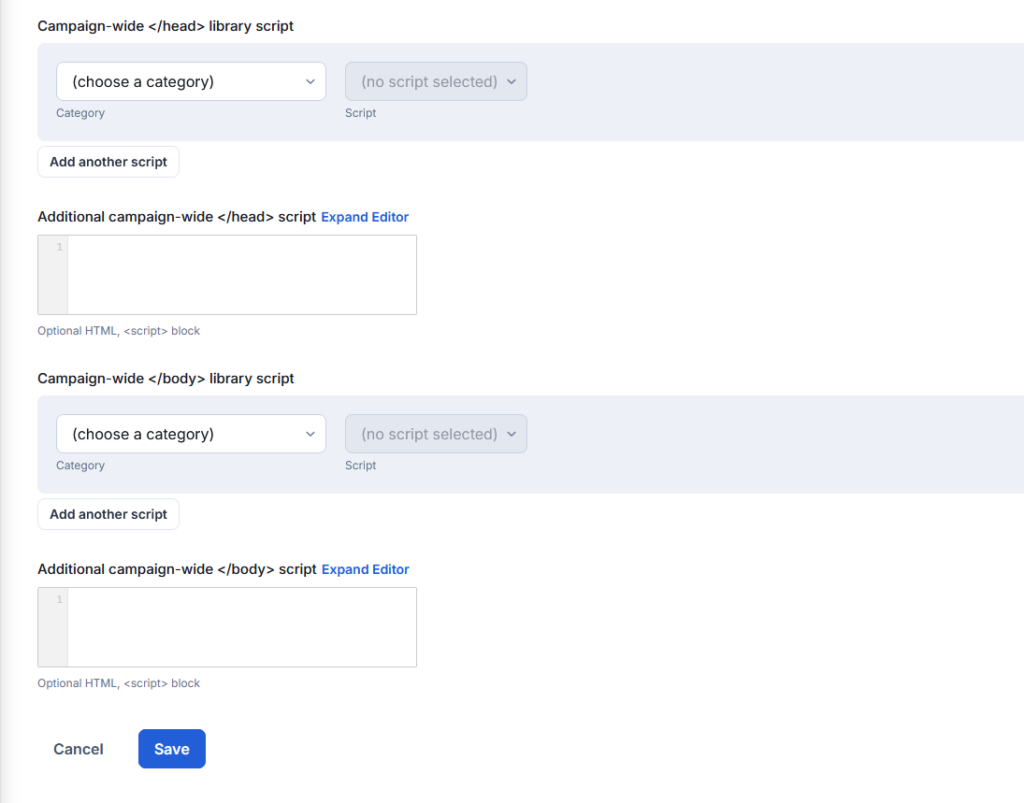Click the Category label under </body> library
The height and width of the screenshot is (803, 1024).
[80, 465]
